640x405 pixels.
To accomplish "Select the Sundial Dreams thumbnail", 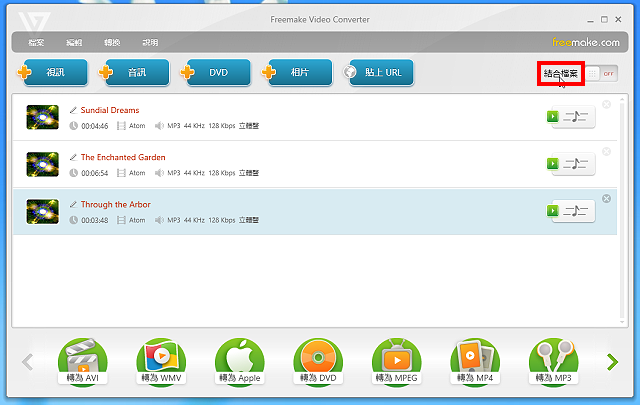I will (42, 117).
